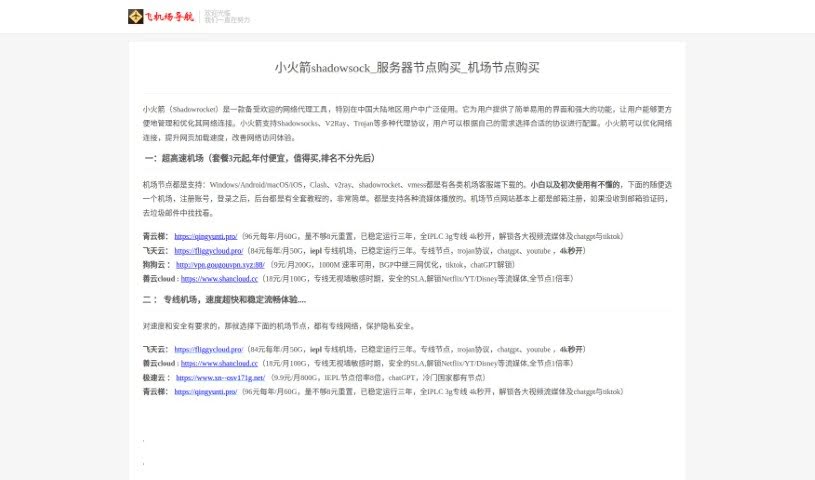Image resolution: width=815 pixels, height=480 pixels.
Task: Click the heading 二：专线机场，速度超快
Action: pyautogui.click(x=225, y=300)
